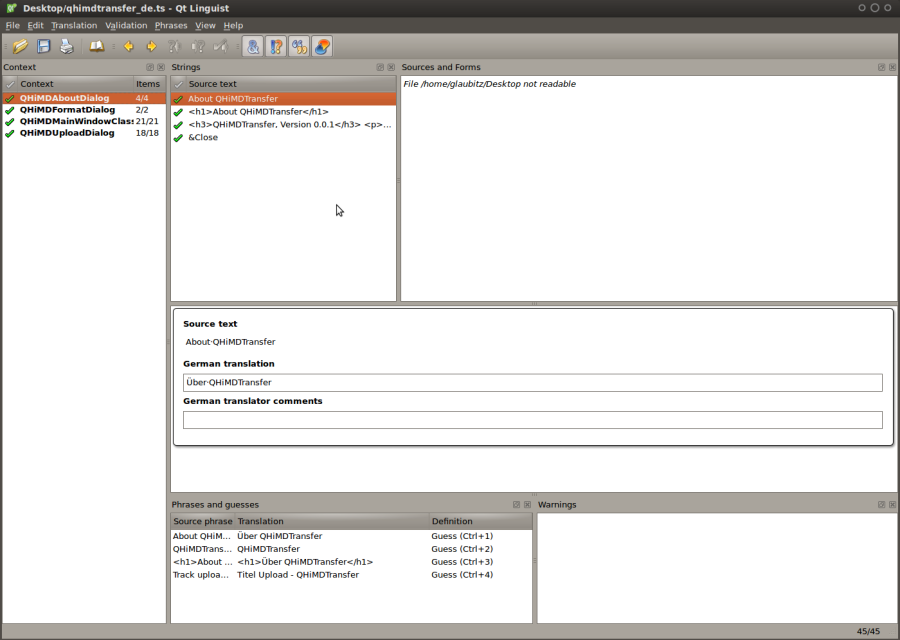Select the &Close source string
The image size is (900, 640).
coord(203,137)
